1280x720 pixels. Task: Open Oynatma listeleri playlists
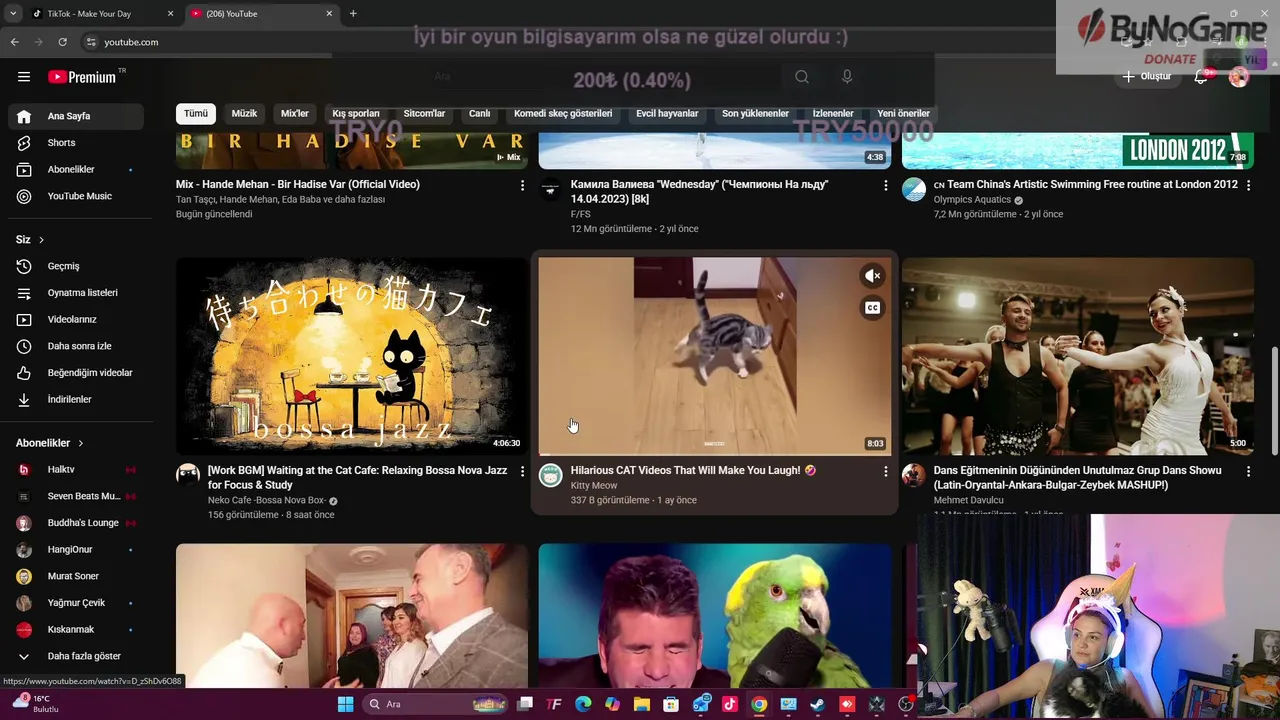click(76, 293)
